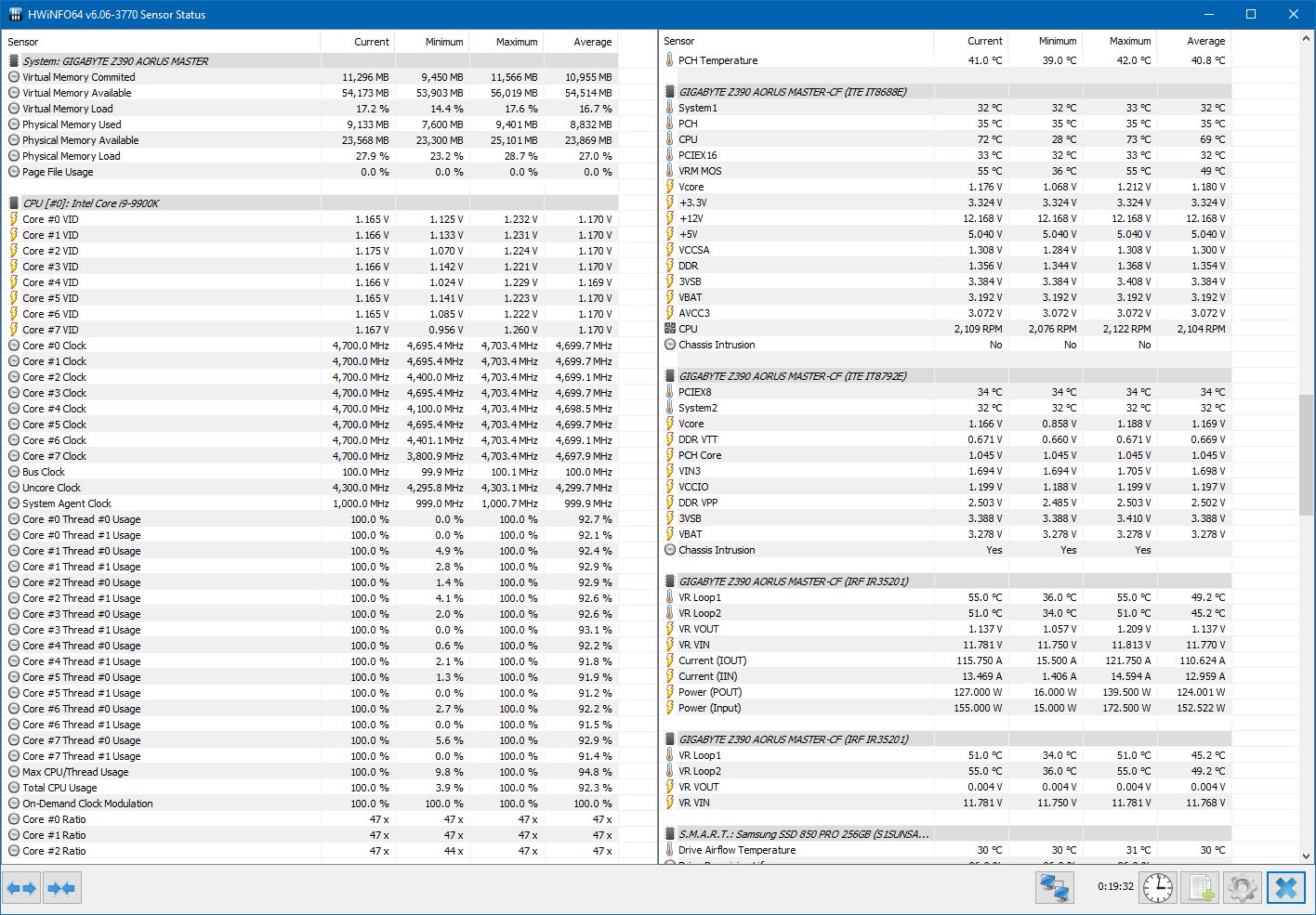This screenshot has width=1316, height=915.
Task: Click thermometer icon beside Drive Airflow Temperature
Action: 669,850
